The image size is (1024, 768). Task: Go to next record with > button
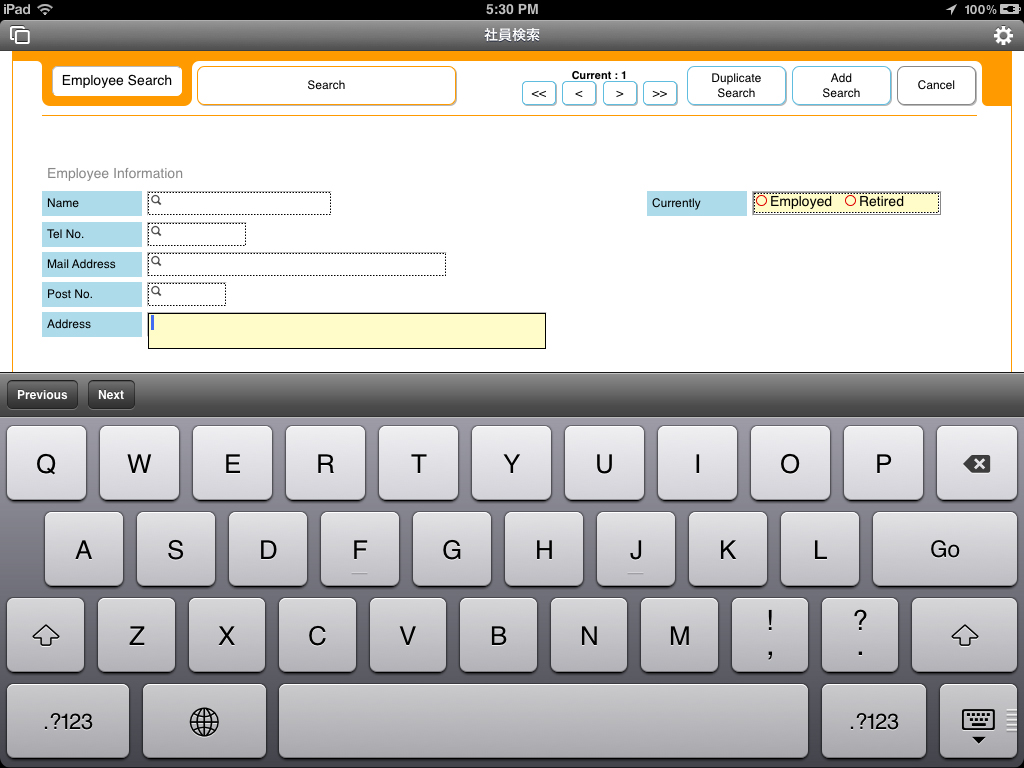620,94
